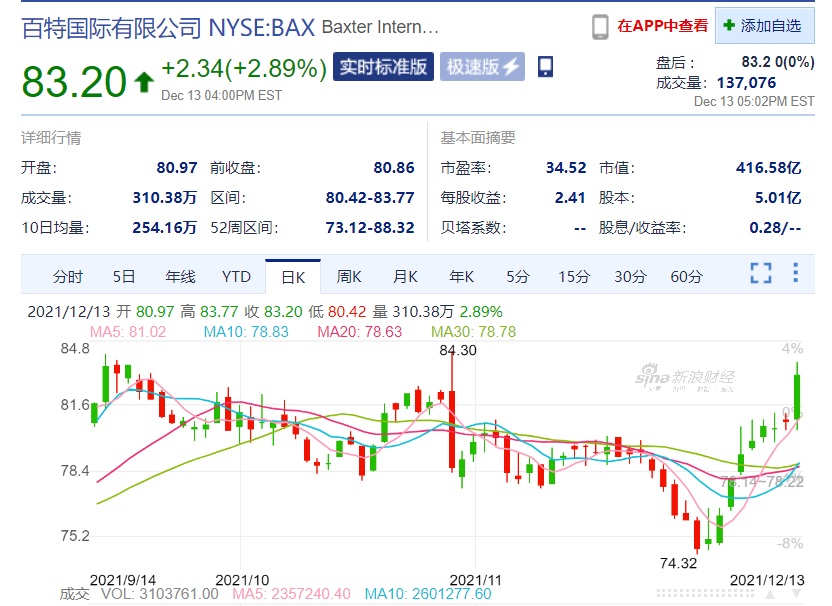This screenshot has width=832, height=606.
Task: Show the 15分 minute chart
Action: [574, 276]
